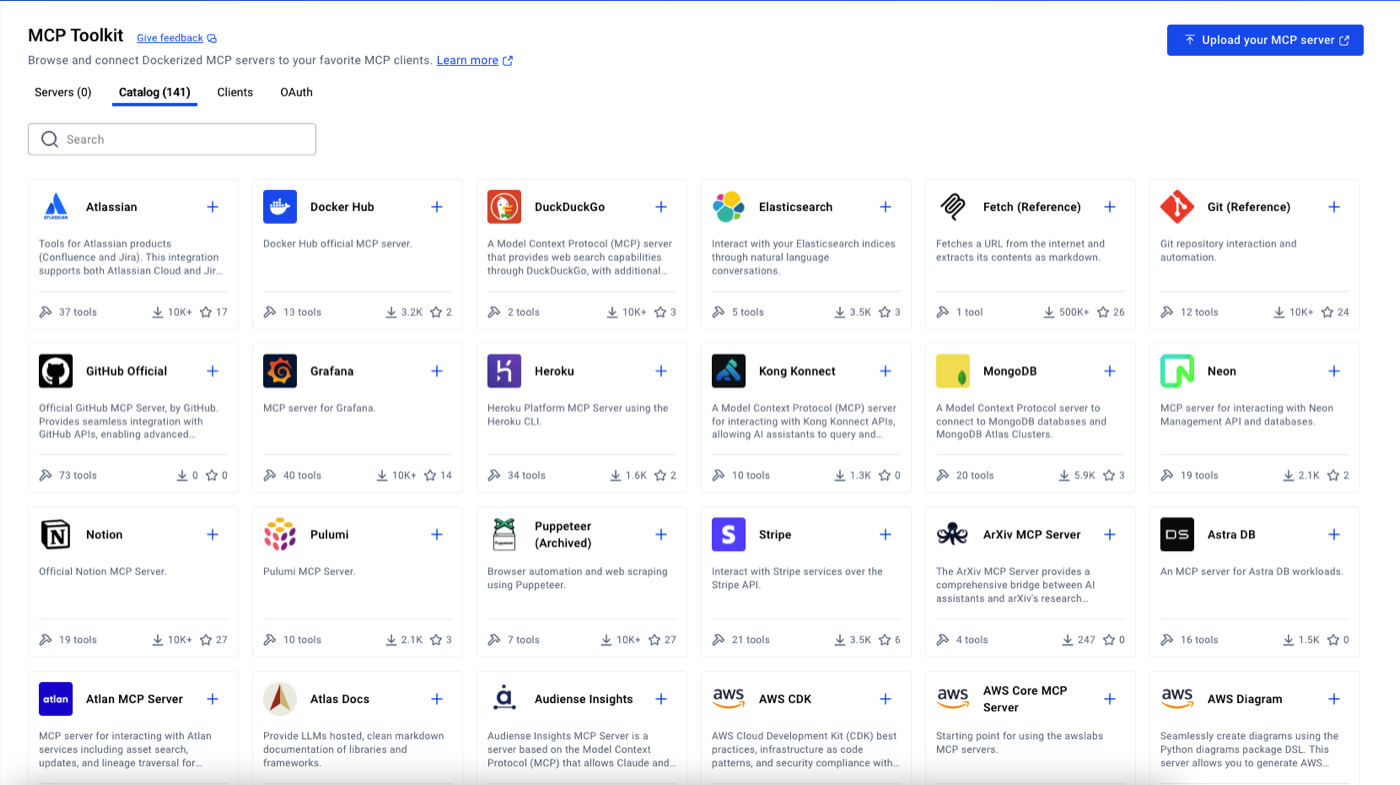Add Astra DB server with plus icon
The image size is (1400, 785).
point(1334,535)
